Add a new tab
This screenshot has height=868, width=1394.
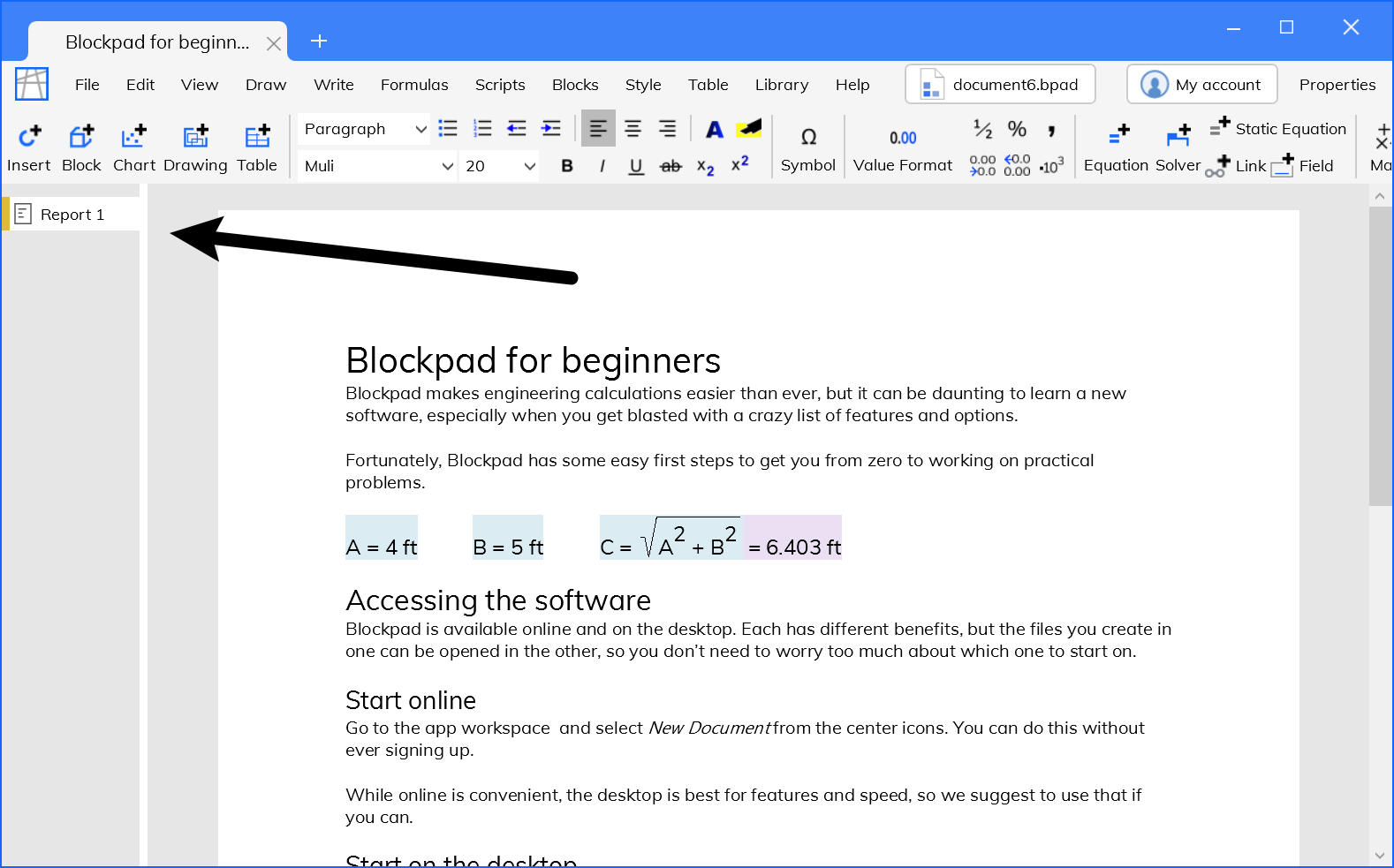[319, 41]
